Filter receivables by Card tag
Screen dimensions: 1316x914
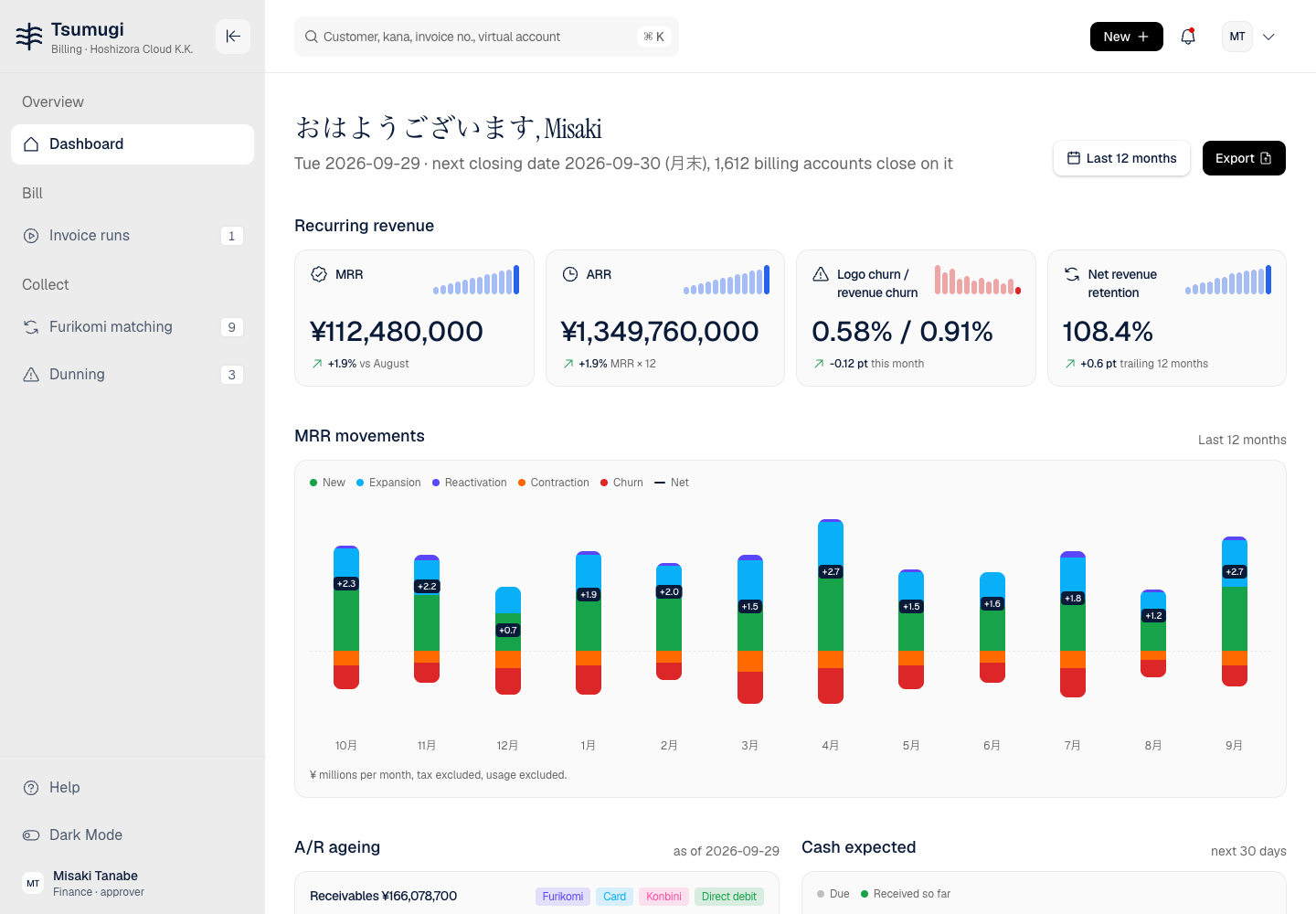615,897
